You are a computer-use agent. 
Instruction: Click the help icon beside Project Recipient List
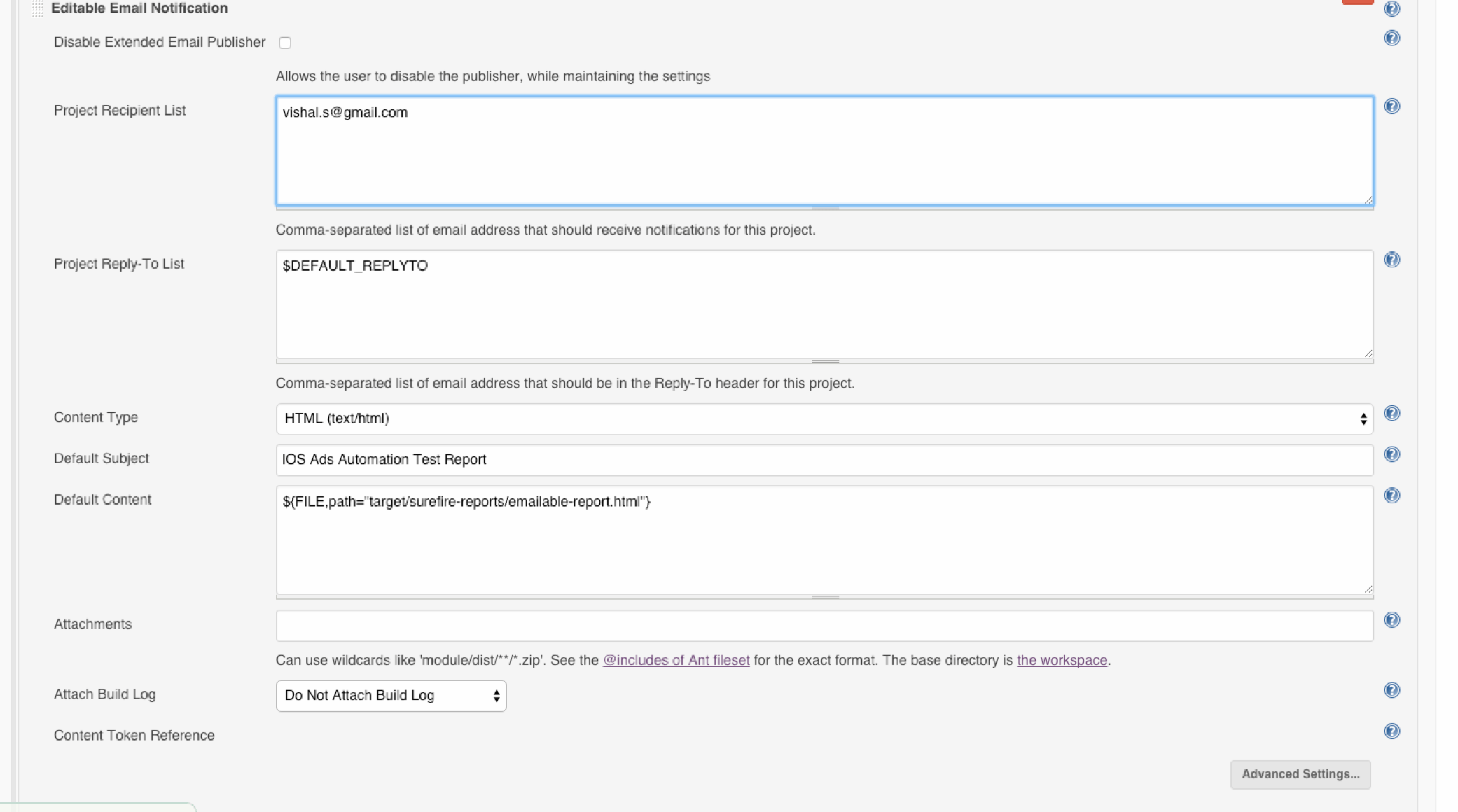pyautogui.click(x=1393, y=106)
